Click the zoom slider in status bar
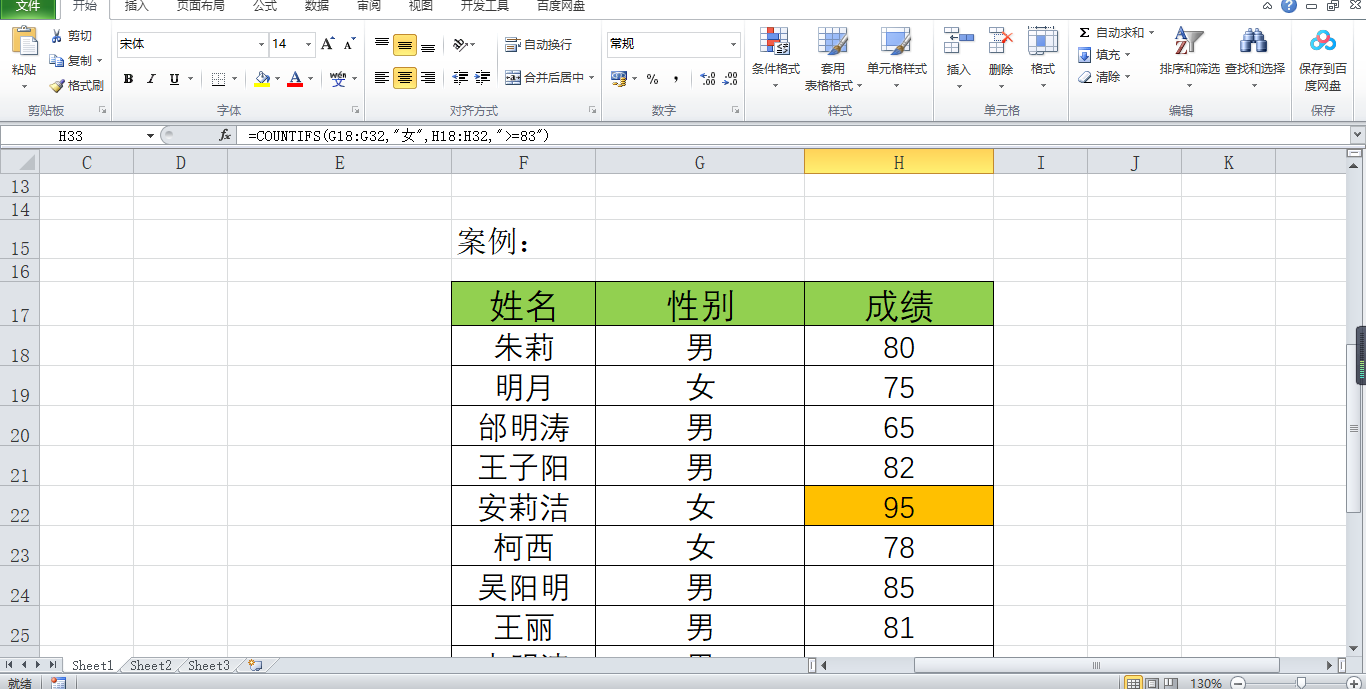The image size is (1366, 689). [1301, 683]
